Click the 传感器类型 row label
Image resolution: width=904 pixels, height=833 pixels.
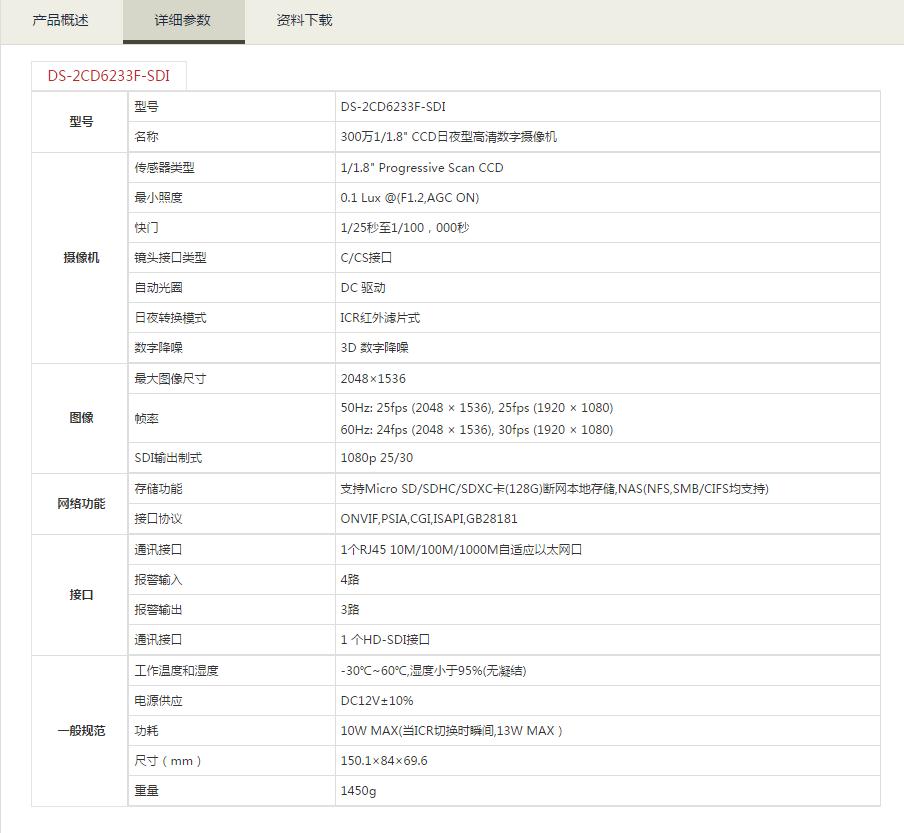[x=164, y=168]
